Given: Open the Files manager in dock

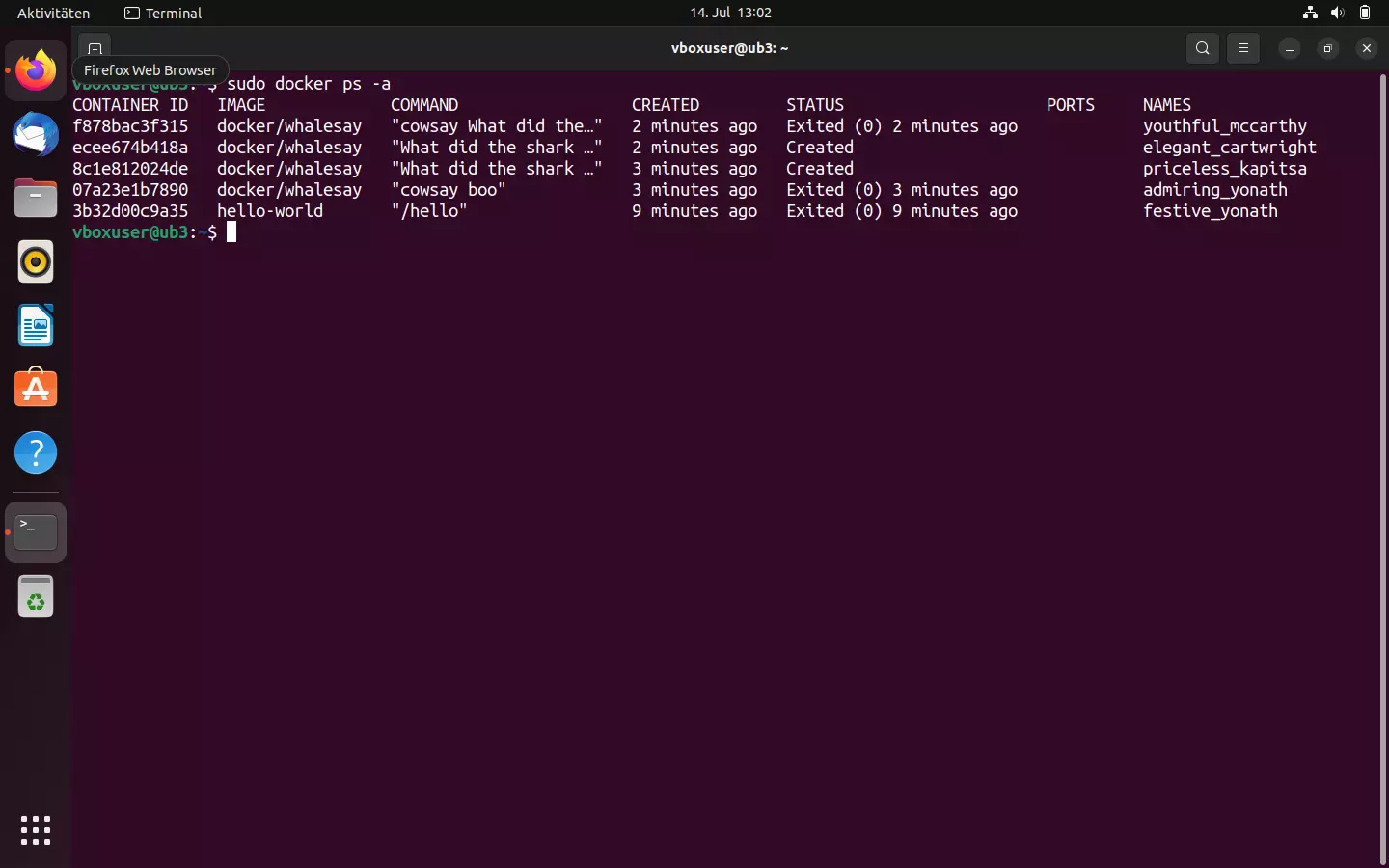Looking at the screenshot, I should (36, 199).
